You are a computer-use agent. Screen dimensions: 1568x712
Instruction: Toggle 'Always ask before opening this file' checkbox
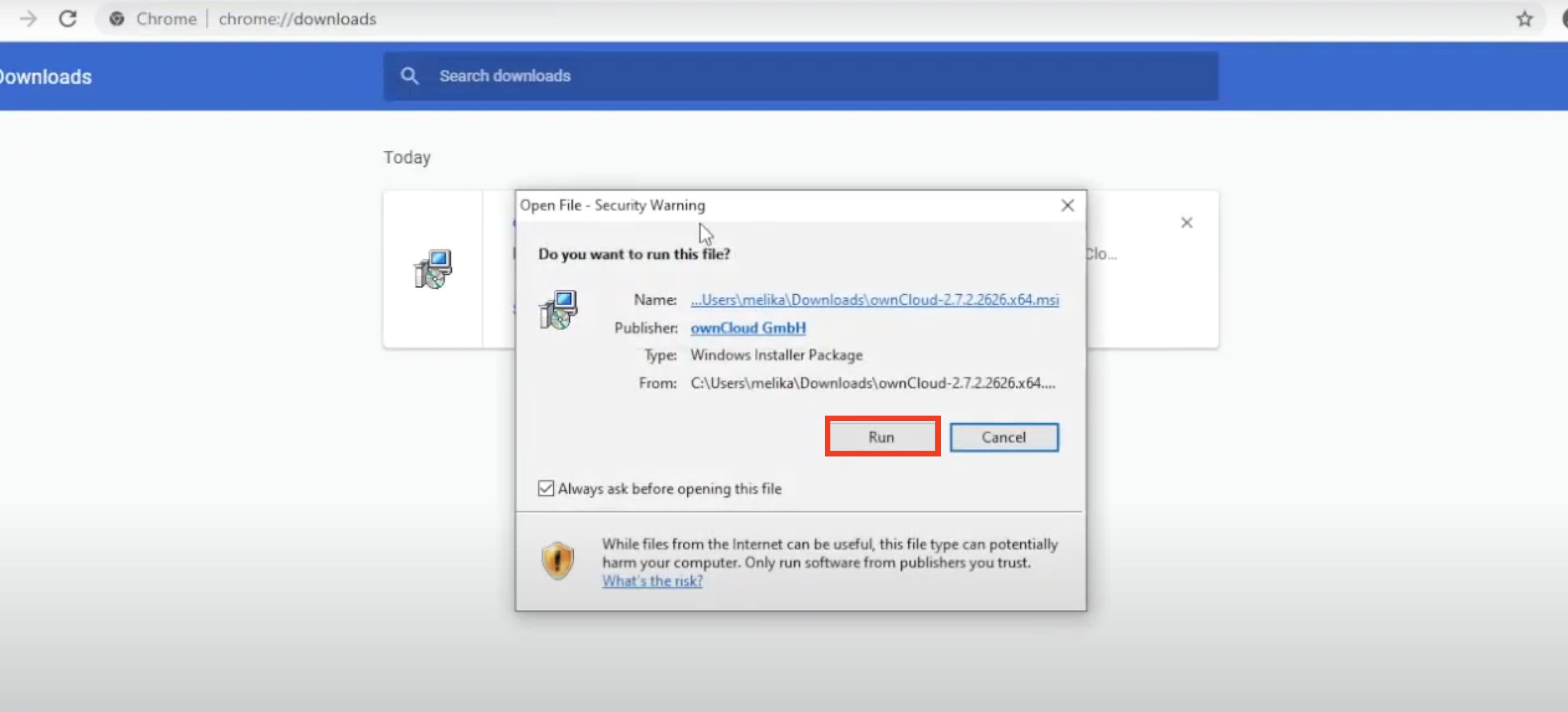tap(546, 488)
